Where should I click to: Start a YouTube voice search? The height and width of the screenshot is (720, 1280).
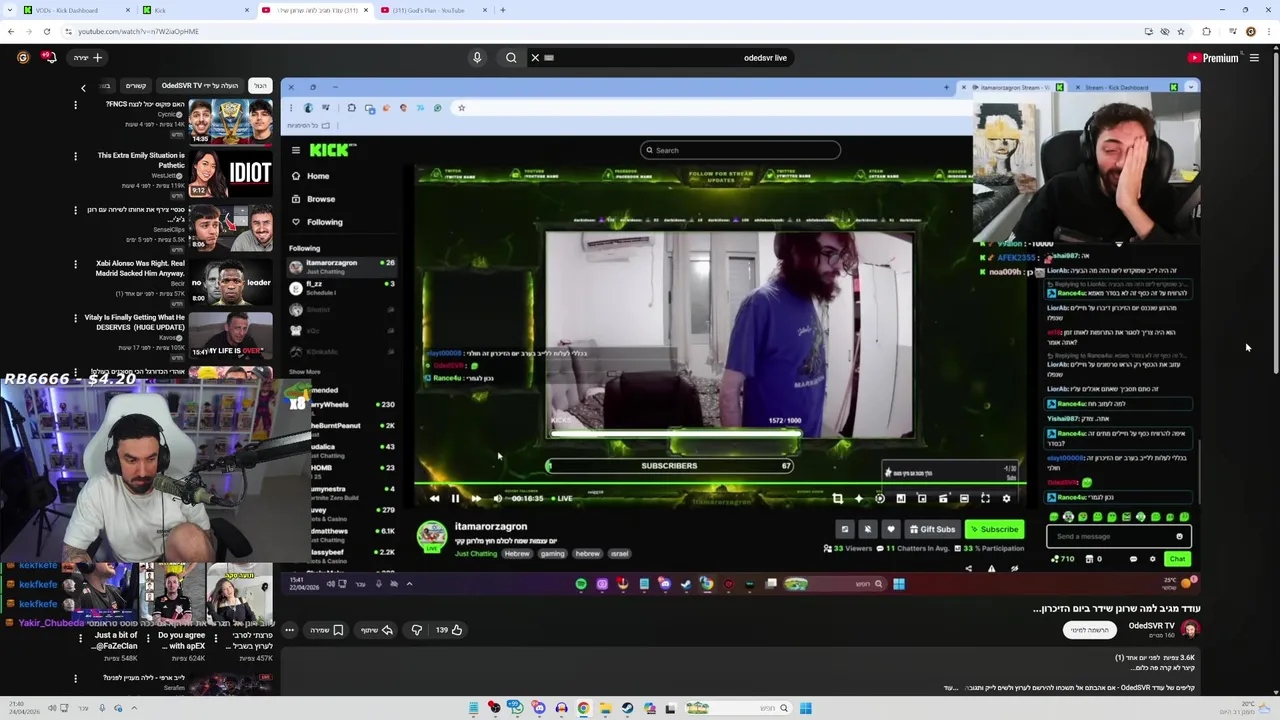click(x=477, y=58)
